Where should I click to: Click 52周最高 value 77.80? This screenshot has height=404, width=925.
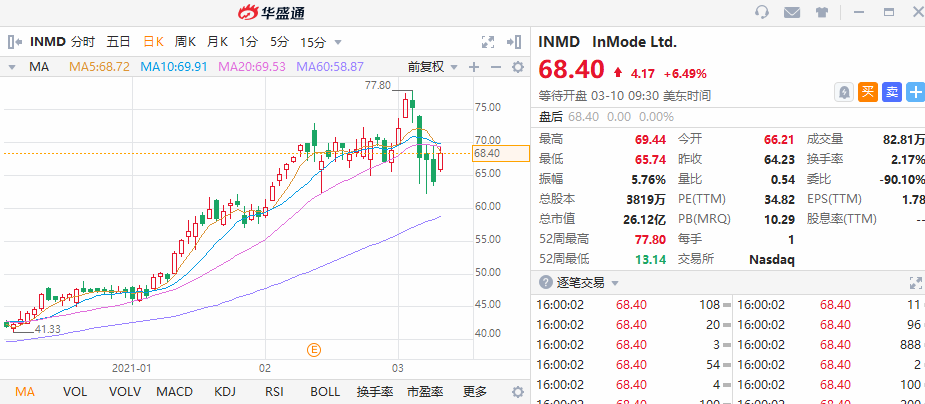[651, 239]
